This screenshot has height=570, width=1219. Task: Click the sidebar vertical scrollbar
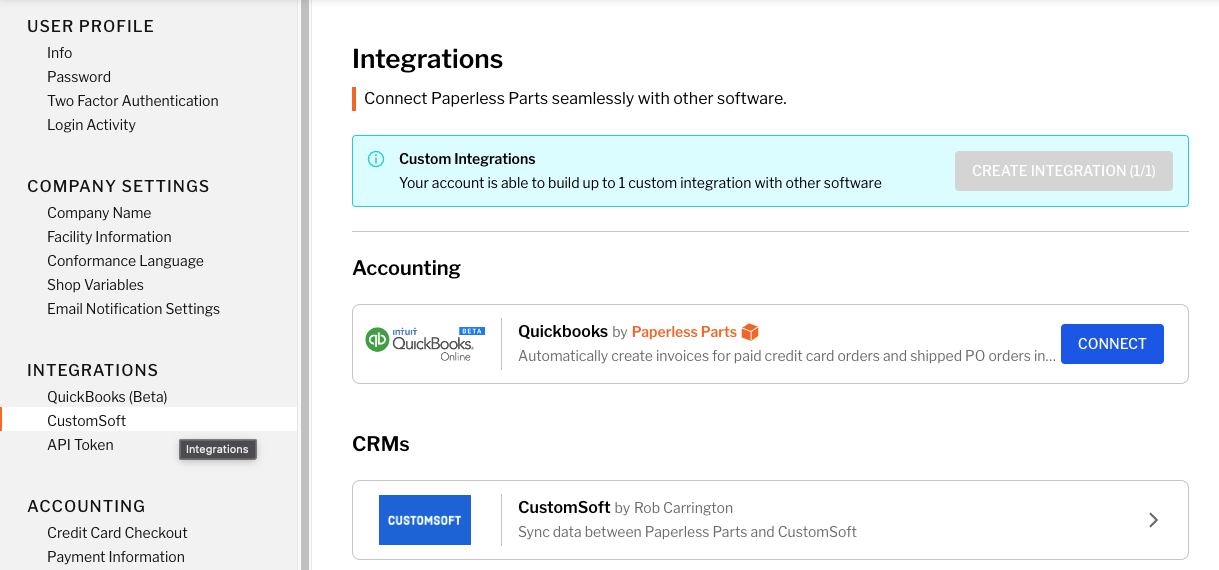tap(304, 285)
